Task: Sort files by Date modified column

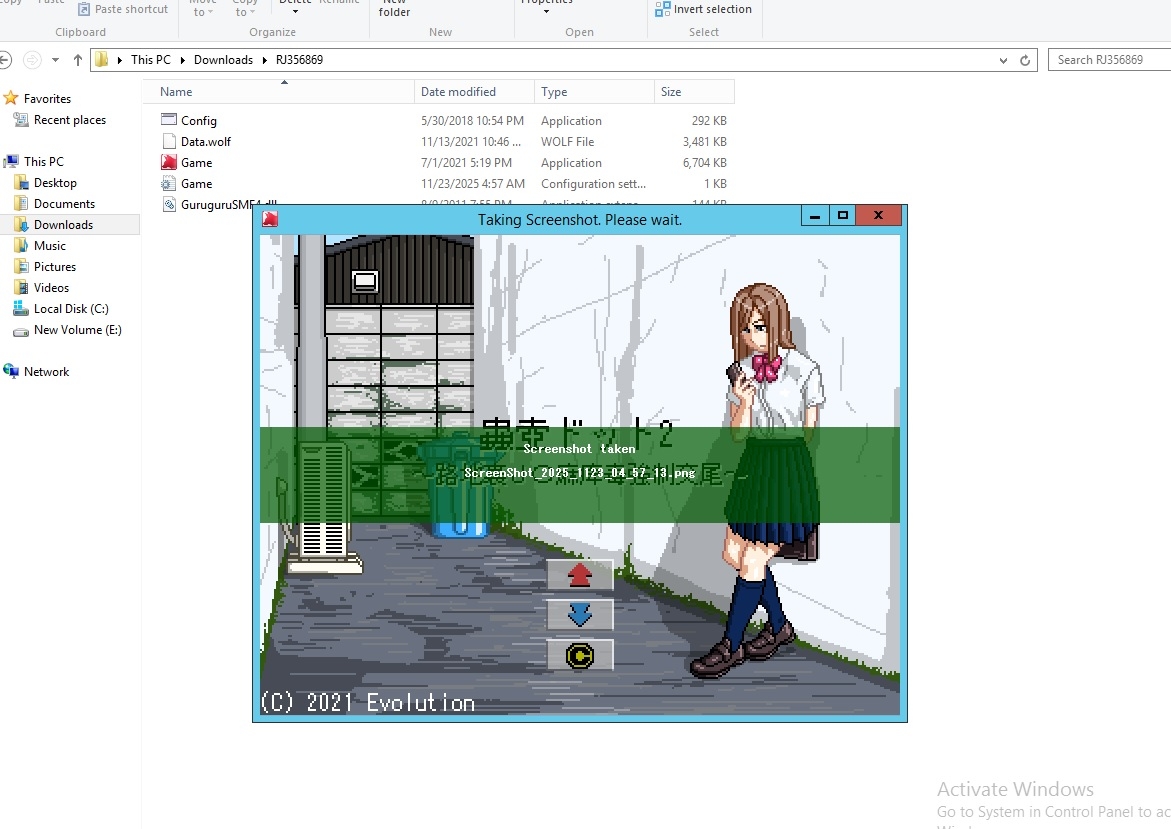Action: (x=458, y=92)
